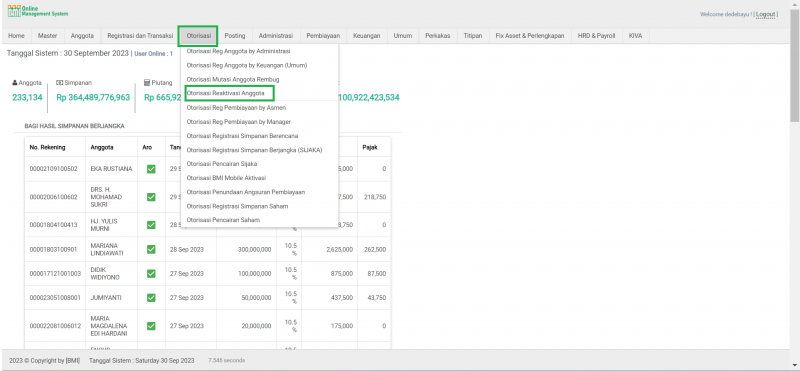Open the Anggota menu

click(82, 36)
